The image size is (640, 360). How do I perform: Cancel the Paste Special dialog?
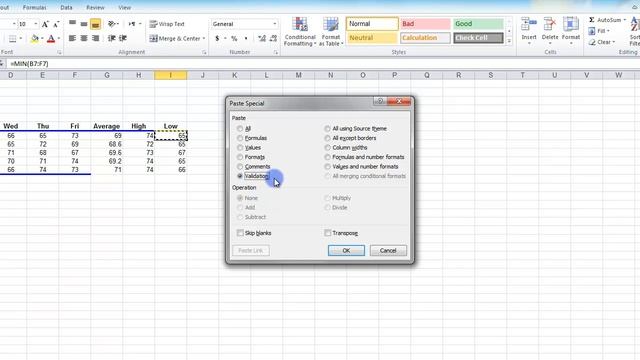(x=388, y=251)
